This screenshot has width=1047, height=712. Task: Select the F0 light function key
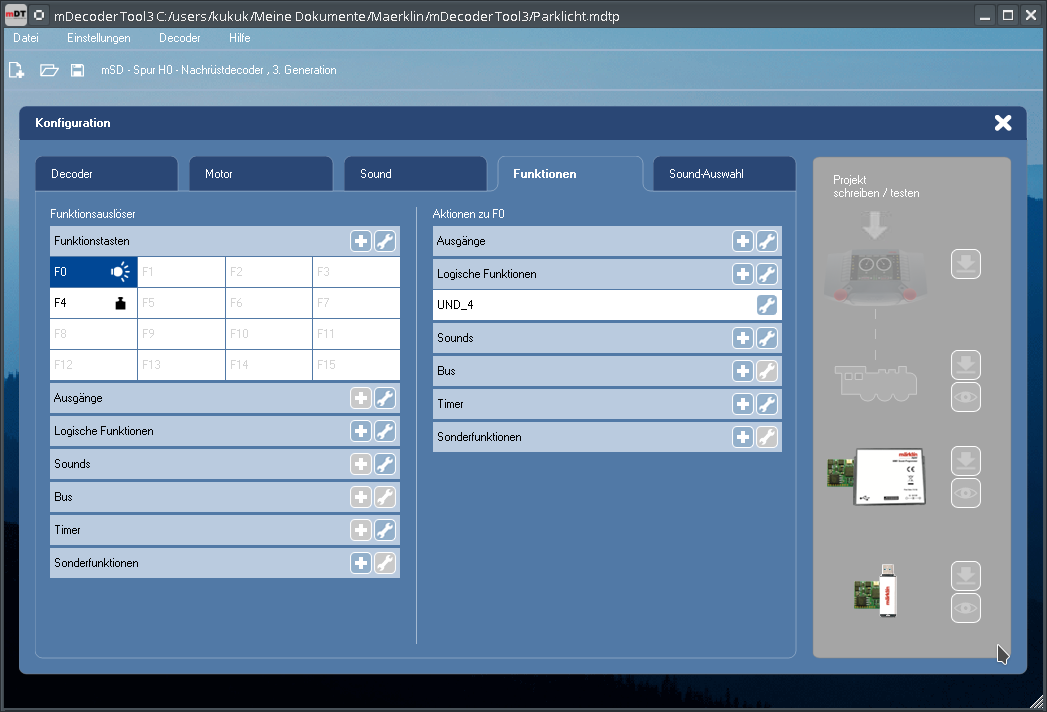pos(93,271)
